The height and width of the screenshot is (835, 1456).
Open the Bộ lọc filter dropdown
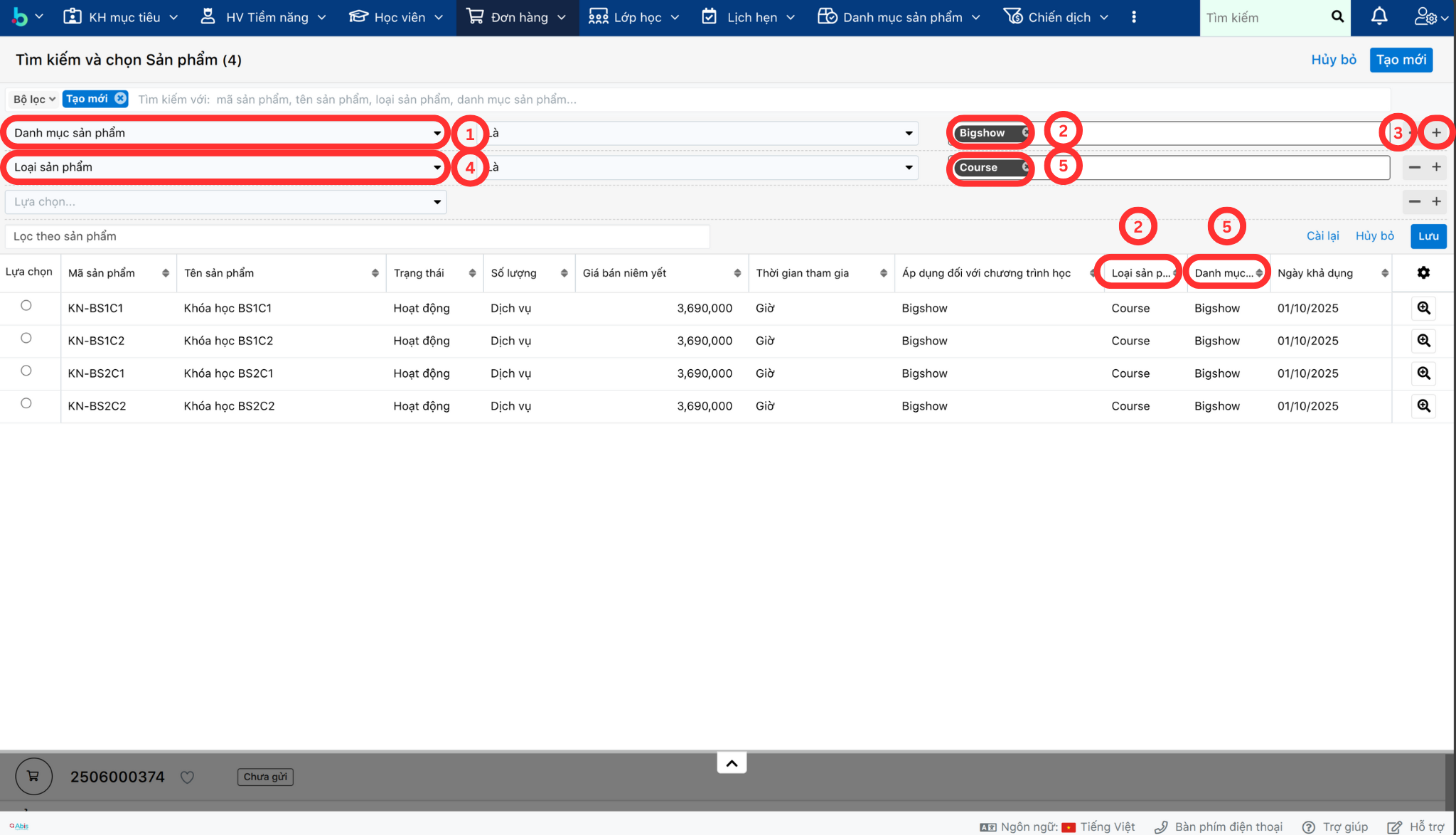coord(33,99)
